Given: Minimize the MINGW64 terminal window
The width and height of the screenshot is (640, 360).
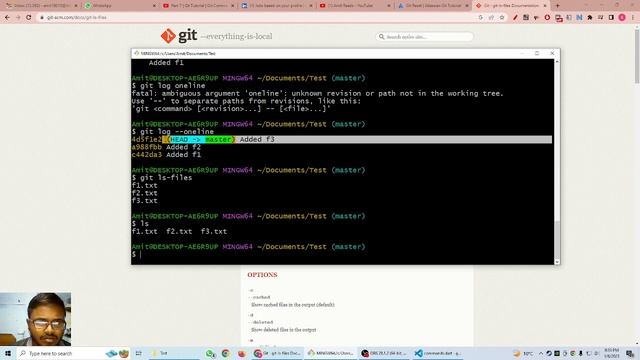Looking at the screenshot, I should (x=522, y=53).
